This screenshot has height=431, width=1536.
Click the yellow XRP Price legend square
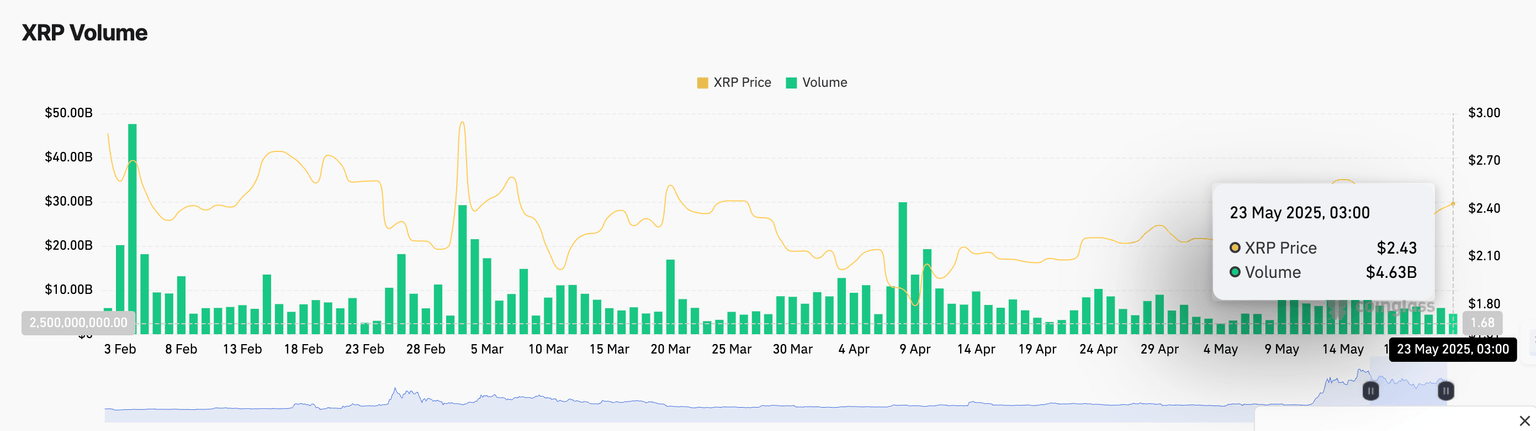coord(702,82)
